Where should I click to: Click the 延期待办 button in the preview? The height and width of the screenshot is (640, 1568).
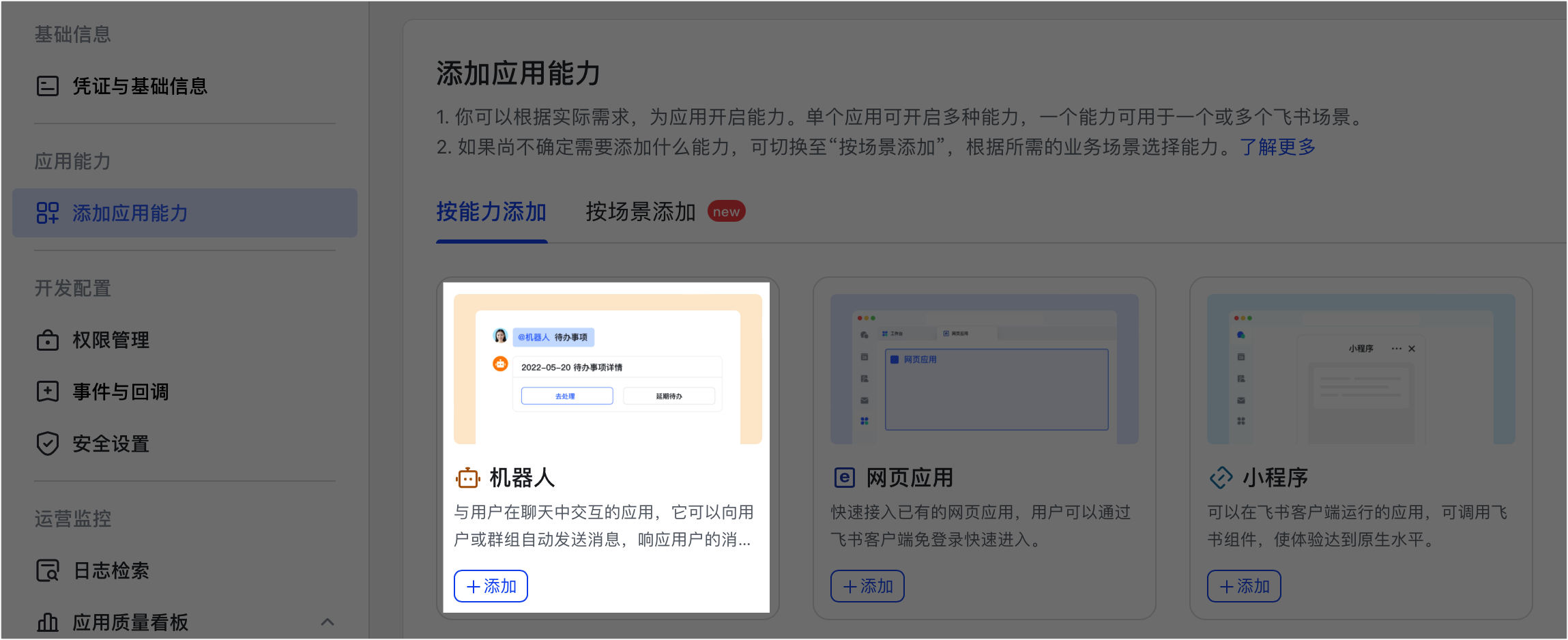click(669, 396)
